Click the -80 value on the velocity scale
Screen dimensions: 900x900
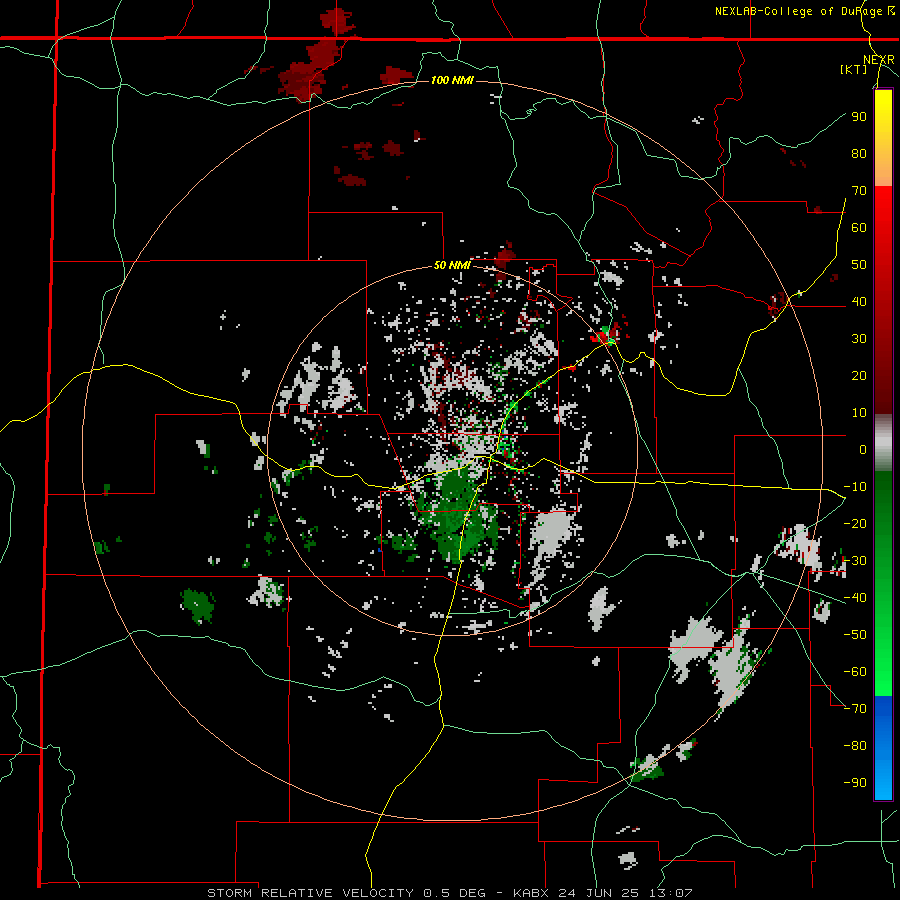(855, 746)
